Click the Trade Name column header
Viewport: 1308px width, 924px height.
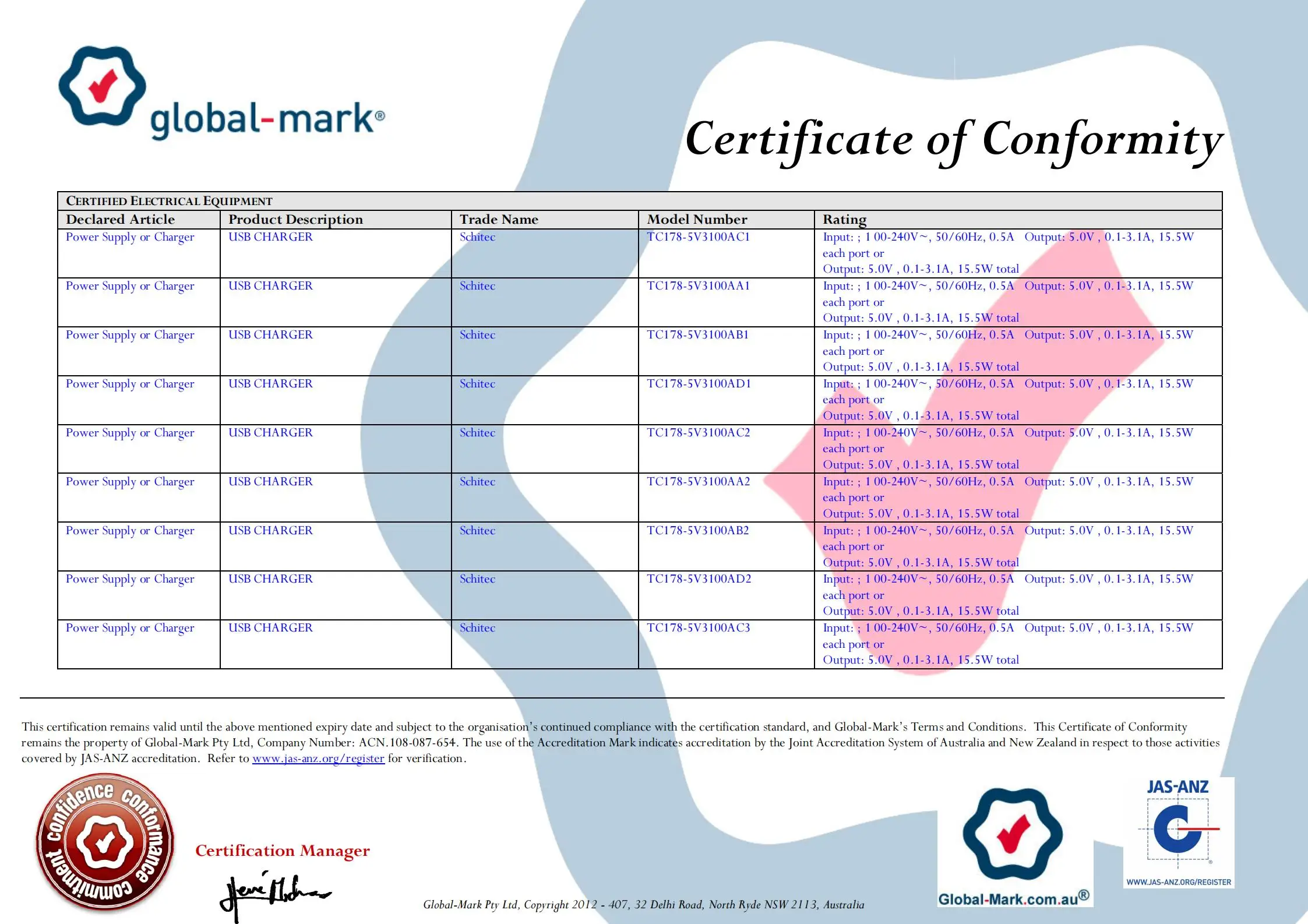point(499,220)
